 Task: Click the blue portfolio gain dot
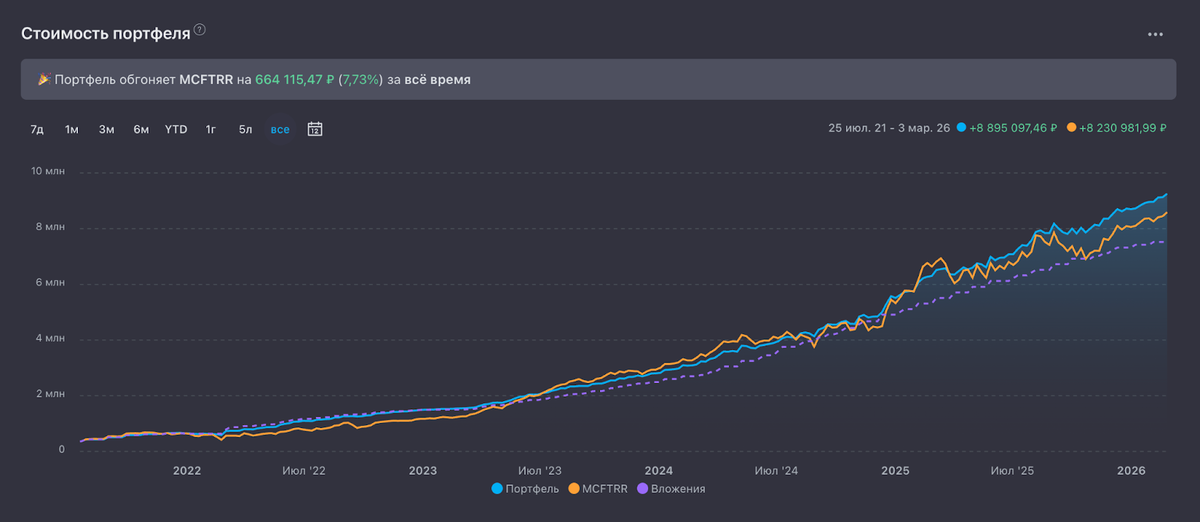coord(961,128)
